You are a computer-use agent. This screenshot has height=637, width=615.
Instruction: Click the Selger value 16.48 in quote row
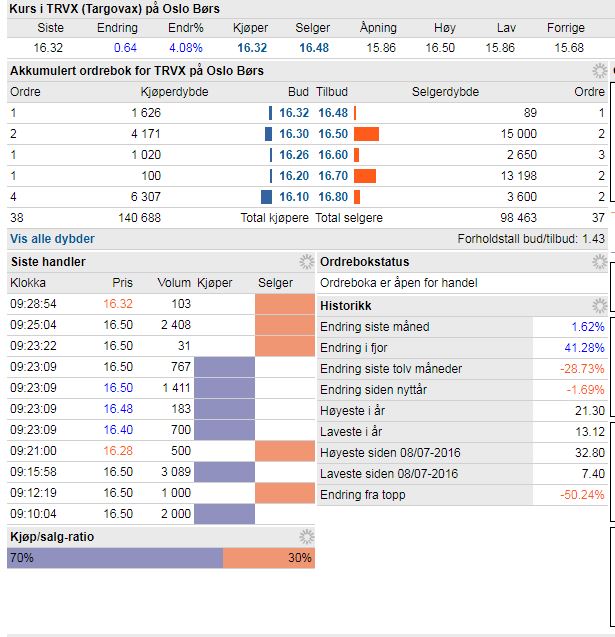[x=314, y=48]
